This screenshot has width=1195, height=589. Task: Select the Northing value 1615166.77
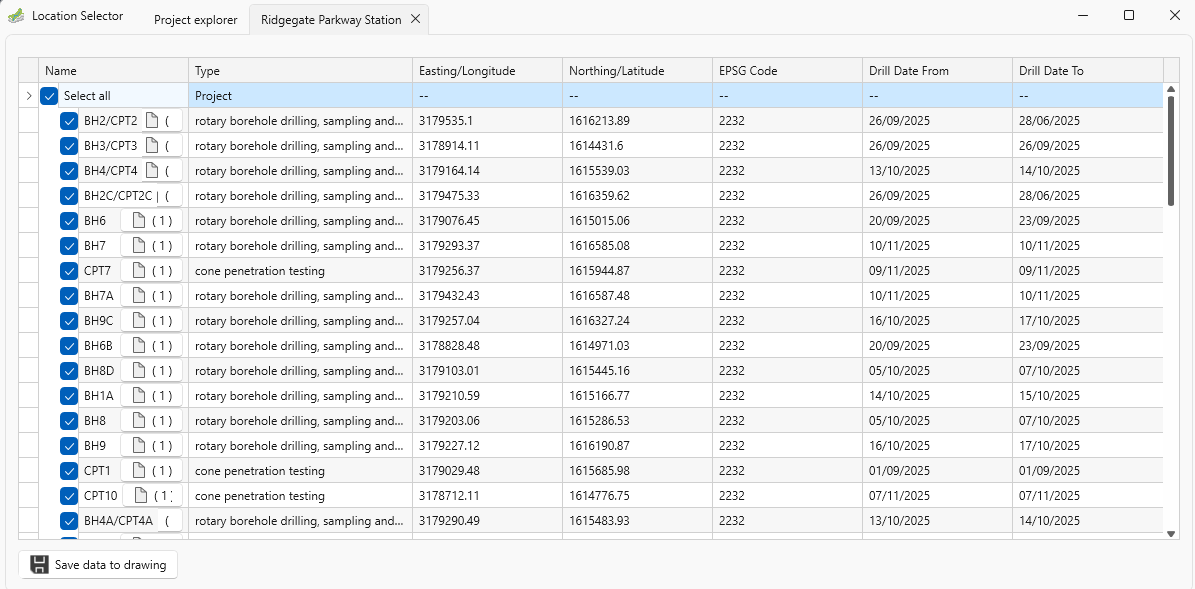(x=638, y=395)
